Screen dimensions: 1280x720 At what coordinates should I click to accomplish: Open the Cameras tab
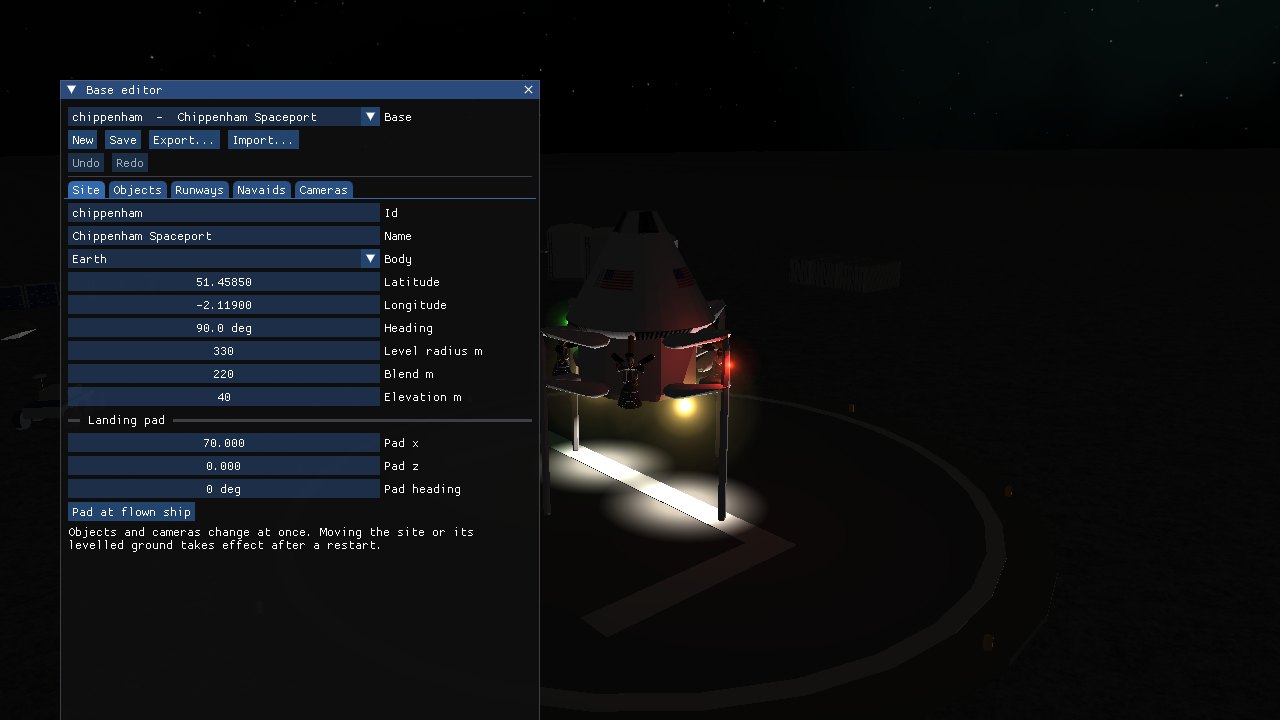click(323, 190)
